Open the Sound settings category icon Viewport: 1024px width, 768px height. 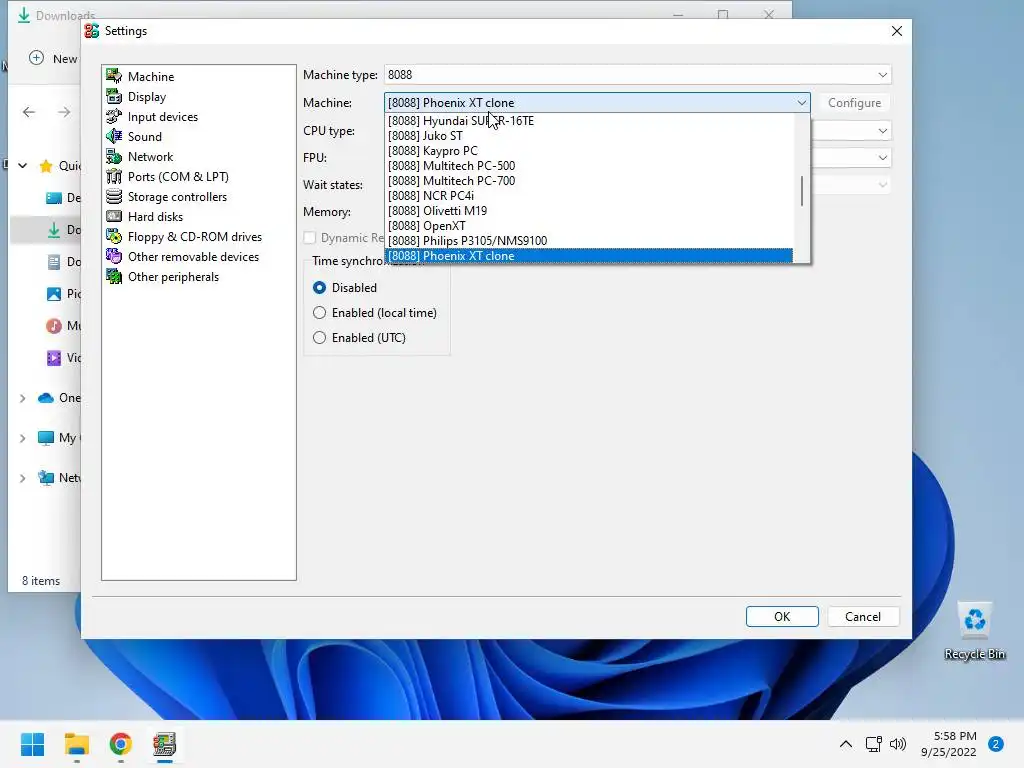pyautogui.click(x=114, y=136)
